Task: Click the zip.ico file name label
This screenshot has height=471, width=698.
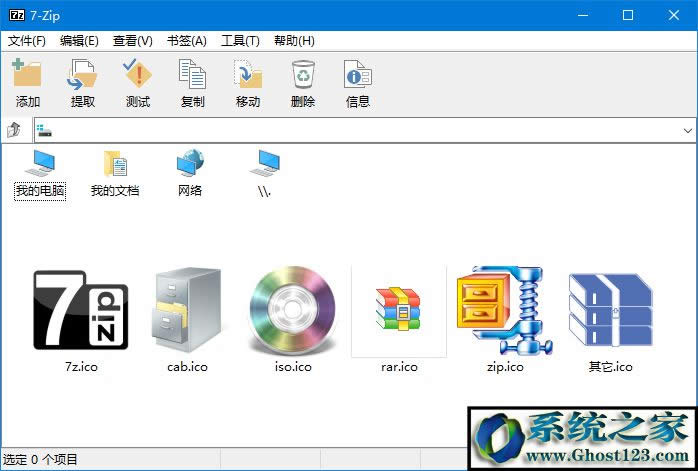Action: pyautogui.click(x=505, y=367)
